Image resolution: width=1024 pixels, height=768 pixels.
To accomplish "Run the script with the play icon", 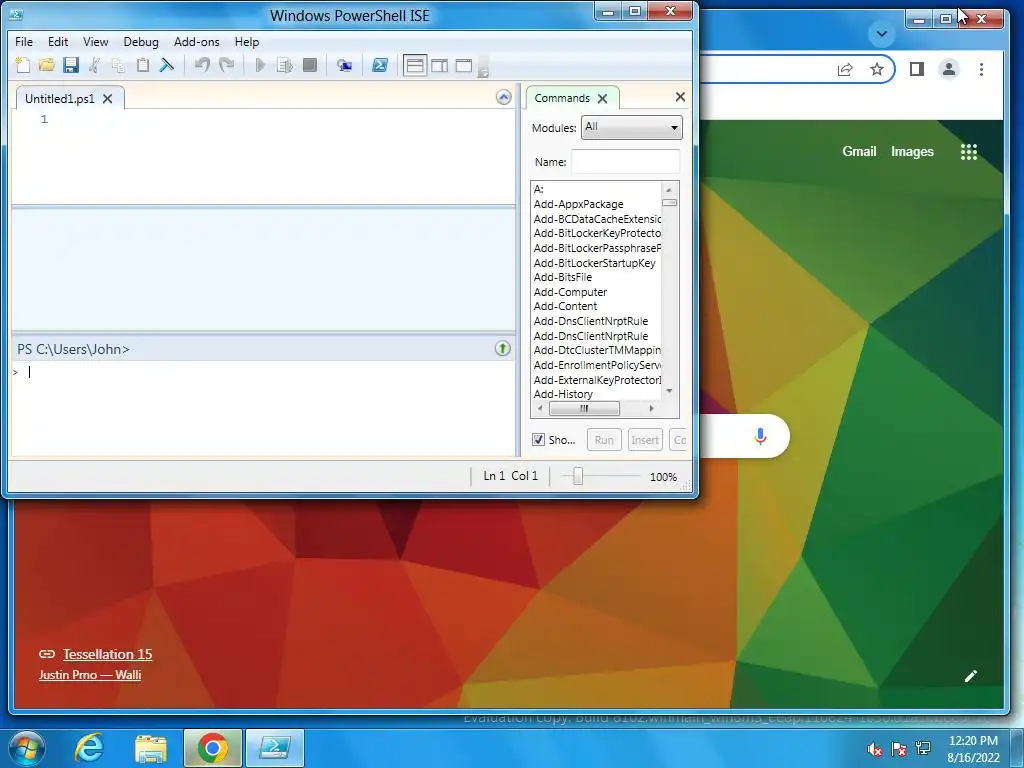I will click(260, 65).
